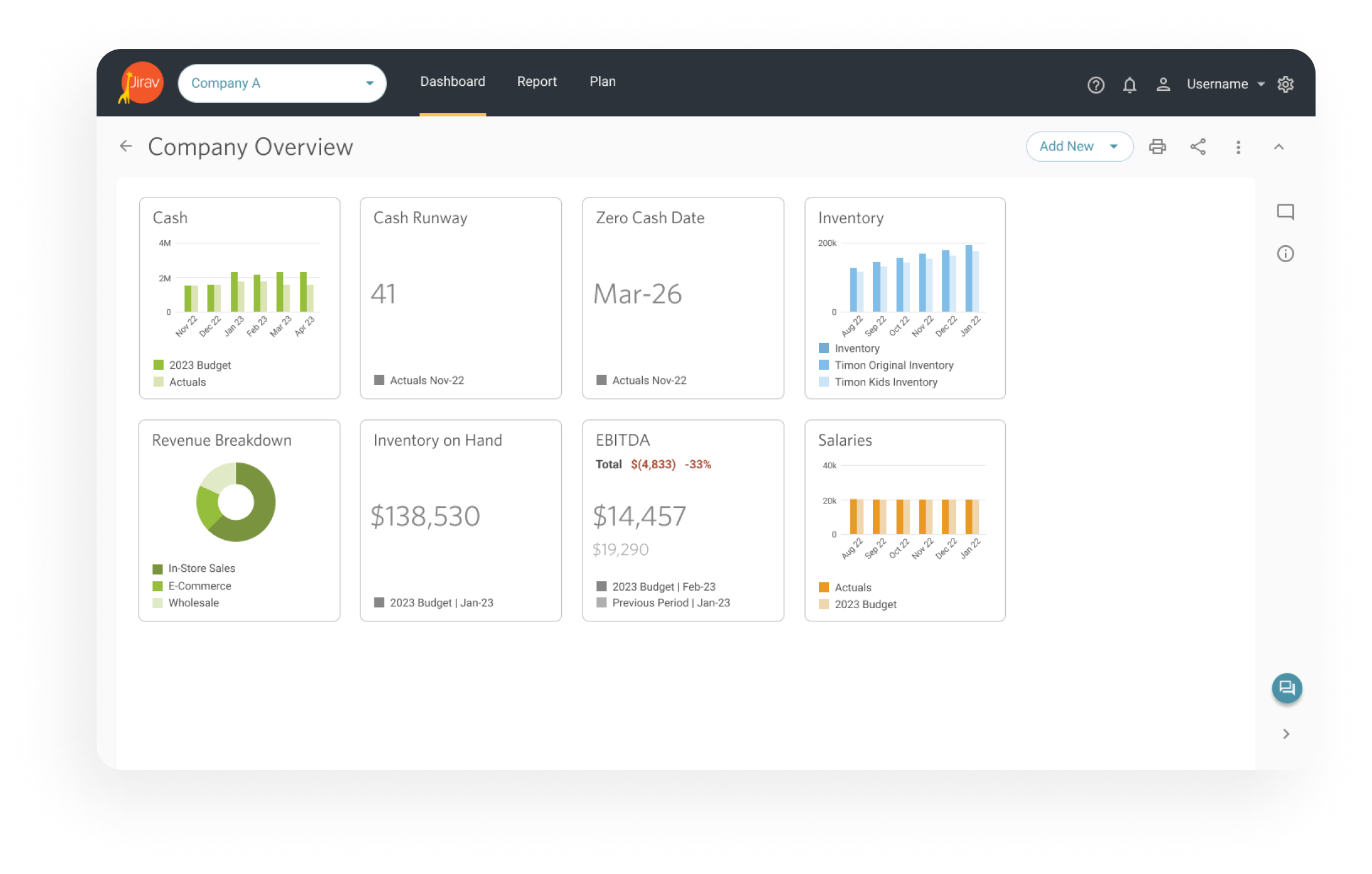The height and width of the screenshot is (874, 1372).
Task: Click the help question mark icon
Action: pos(1095,85)
